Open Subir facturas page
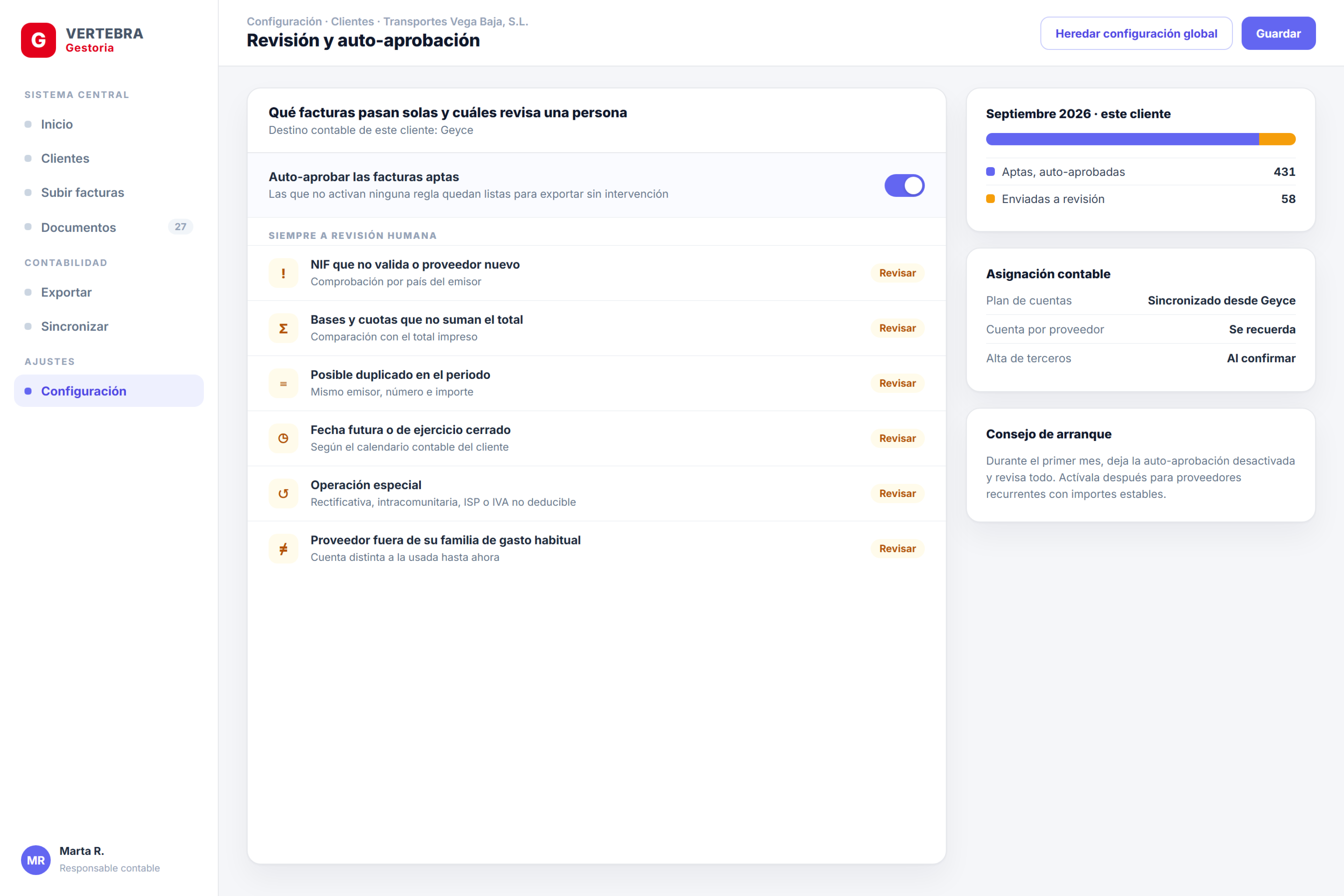This screenshot has width=1344, height=896. (109, 193)
